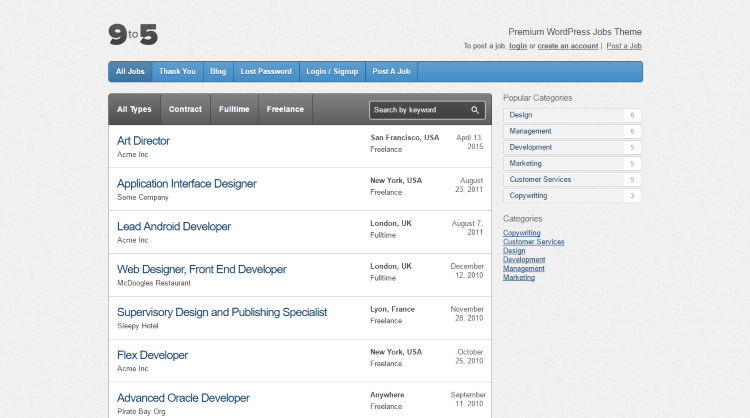Screen dimensions: 750x418
Task: Open the Flex Developer job listing
Action: 153,355
